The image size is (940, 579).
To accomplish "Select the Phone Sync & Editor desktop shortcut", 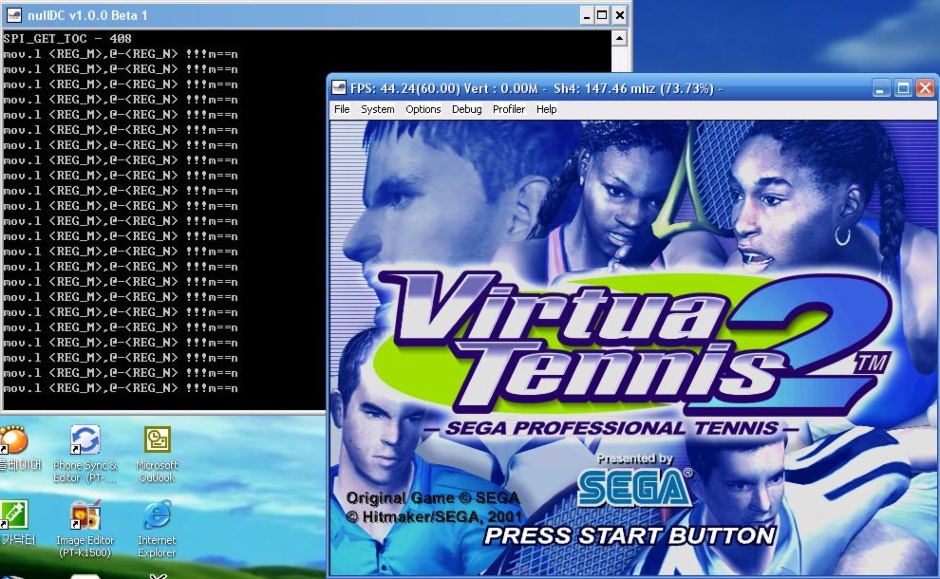I will pos(85,454).
